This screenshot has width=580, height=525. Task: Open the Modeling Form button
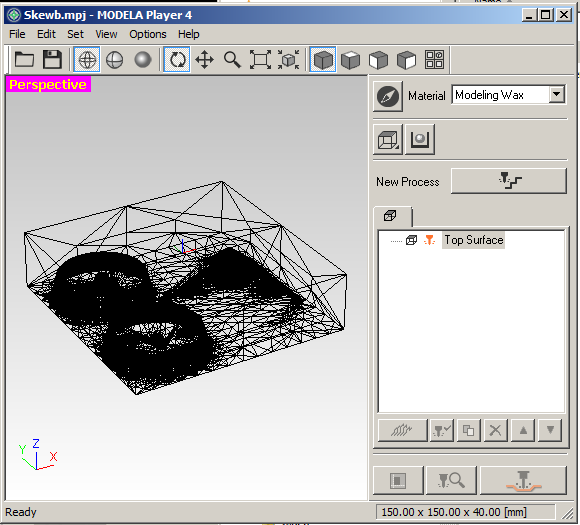[x=420, y=140]
